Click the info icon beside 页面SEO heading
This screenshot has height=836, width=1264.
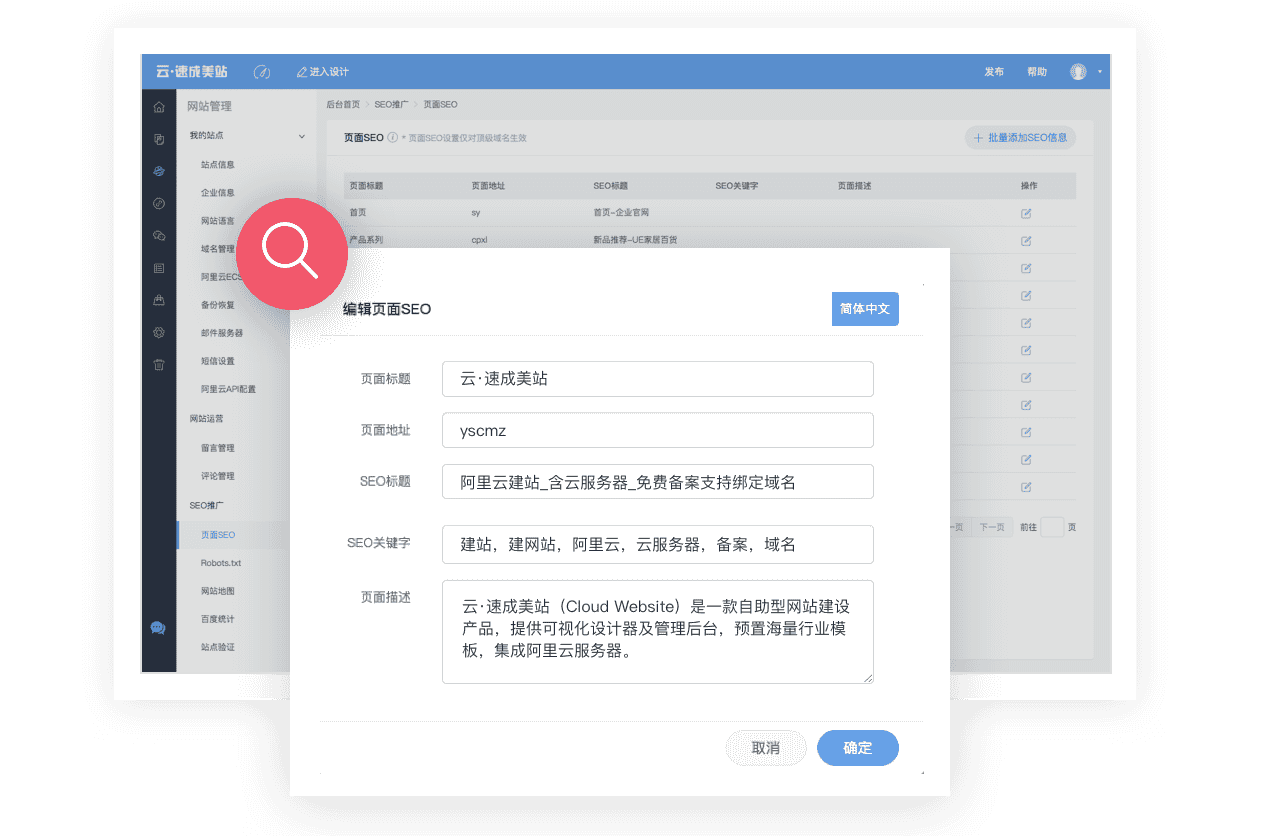(x=393, y=138)
